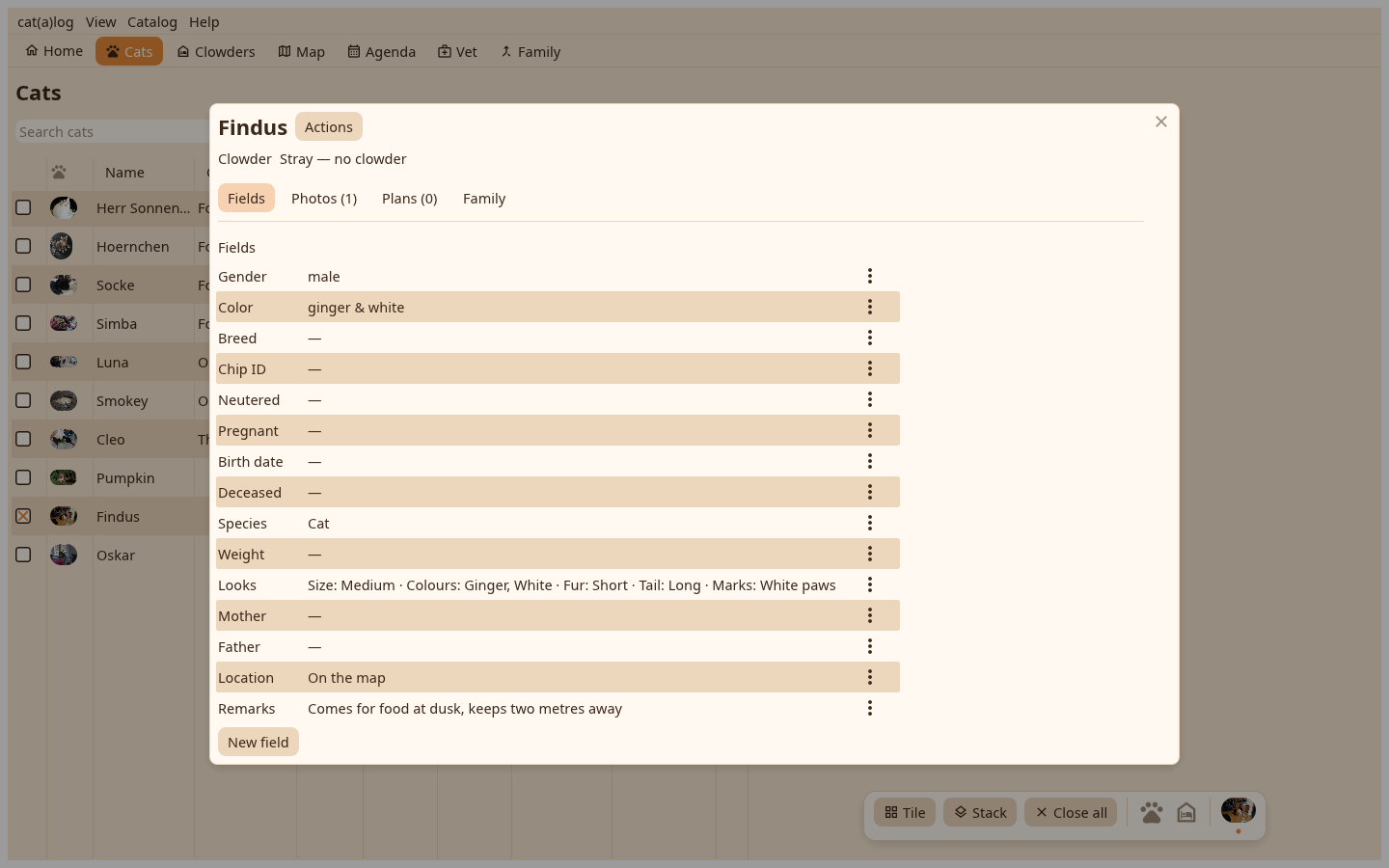This screenshot has width=1389, height=868.
Task: Click the clowder house icon in the dock
Action: pos(1186,813)
